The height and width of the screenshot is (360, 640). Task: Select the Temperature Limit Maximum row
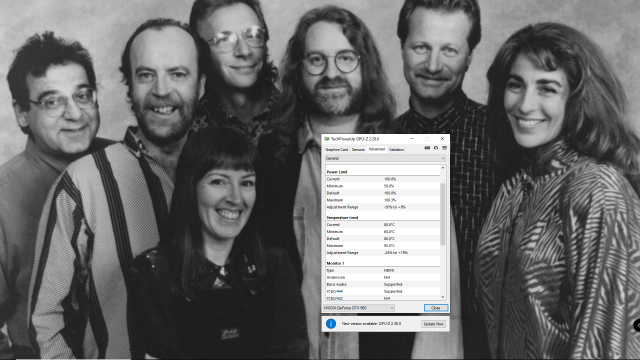(383, 246)
